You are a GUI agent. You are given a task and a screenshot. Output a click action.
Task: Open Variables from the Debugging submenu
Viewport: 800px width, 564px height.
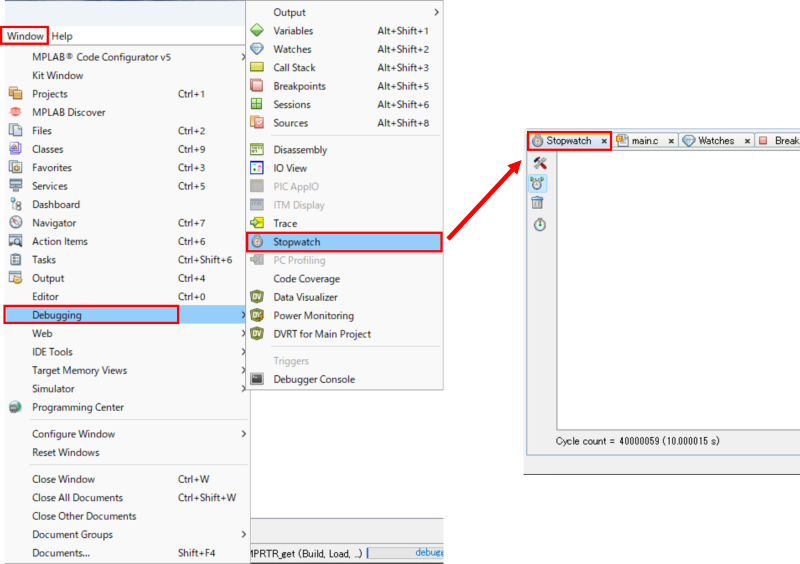(293, 31)
